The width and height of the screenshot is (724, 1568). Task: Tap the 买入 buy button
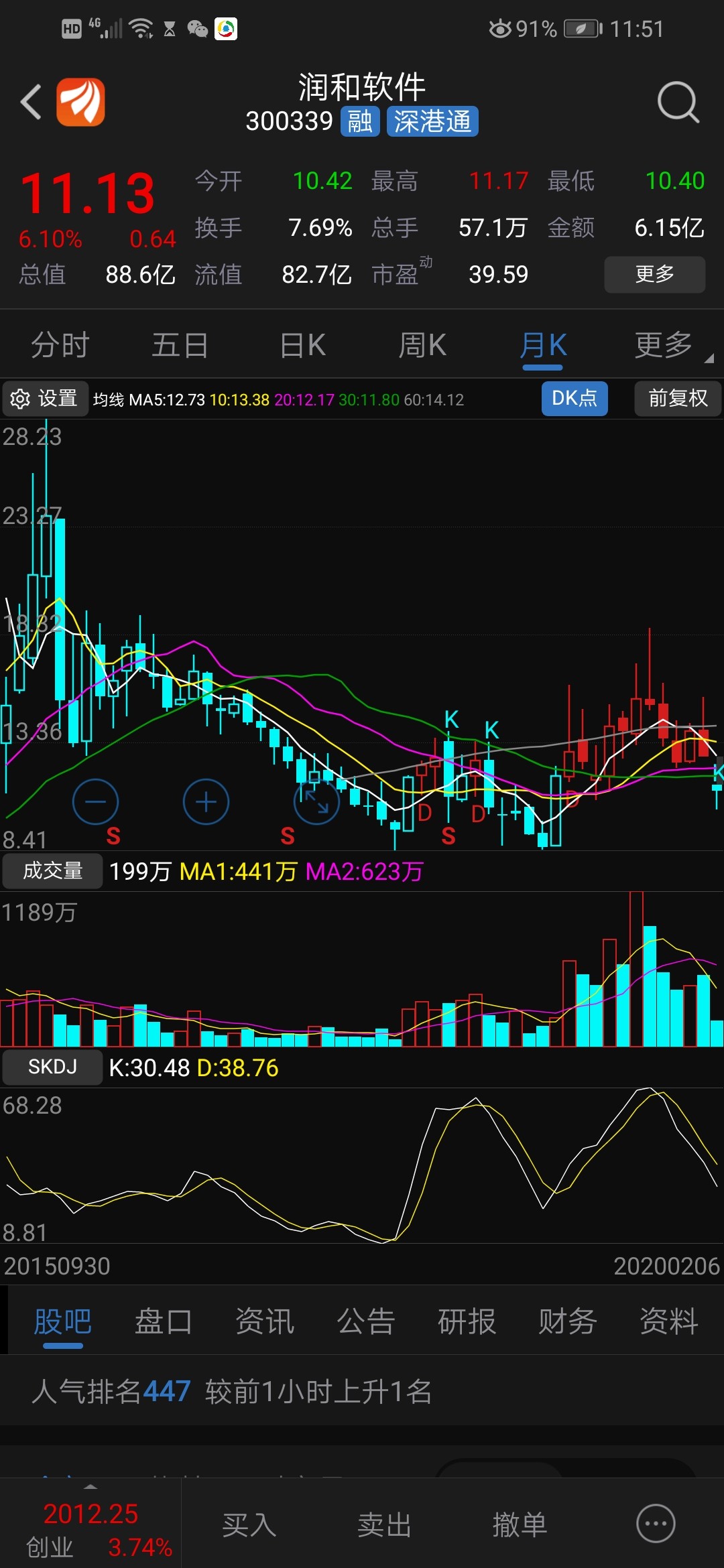(249, 1524)
